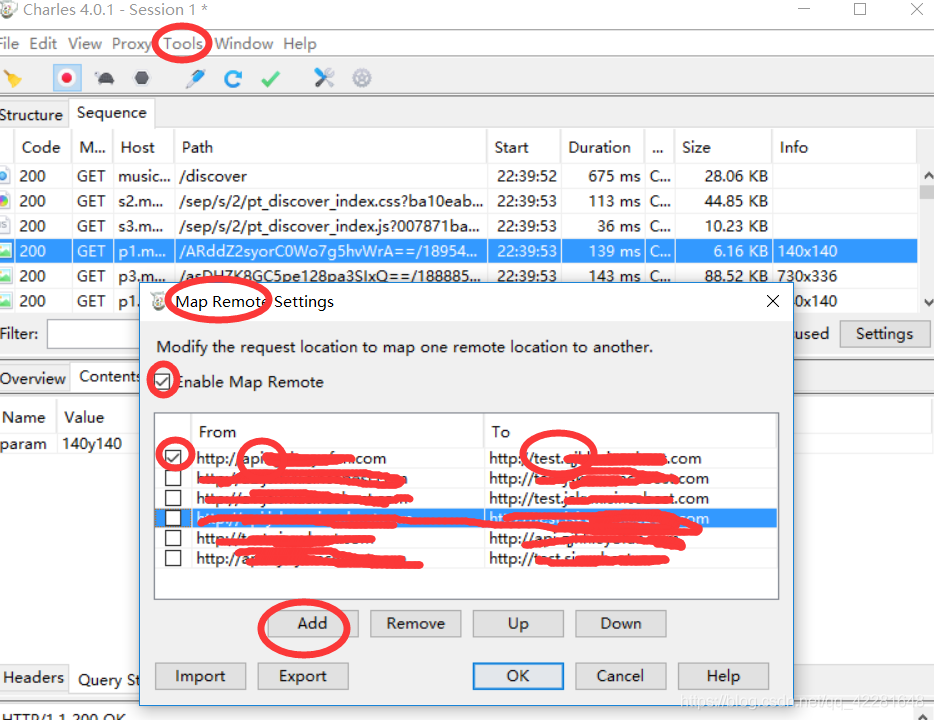The width and height of the screenshot is (934, 720).
Task: Open the View menu
Action: click(85, 43)
